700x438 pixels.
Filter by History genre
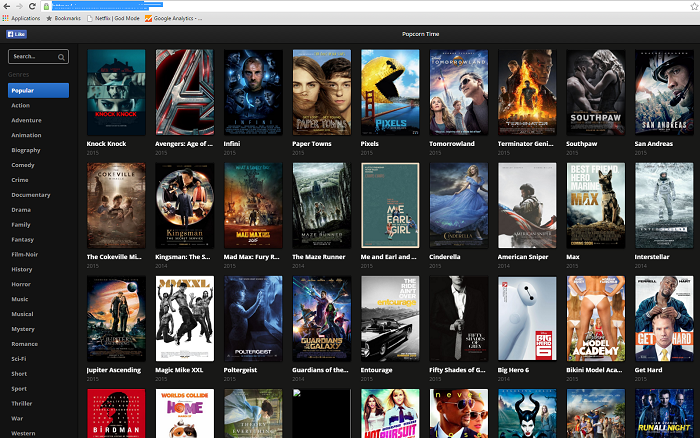(x=21, y=269)
